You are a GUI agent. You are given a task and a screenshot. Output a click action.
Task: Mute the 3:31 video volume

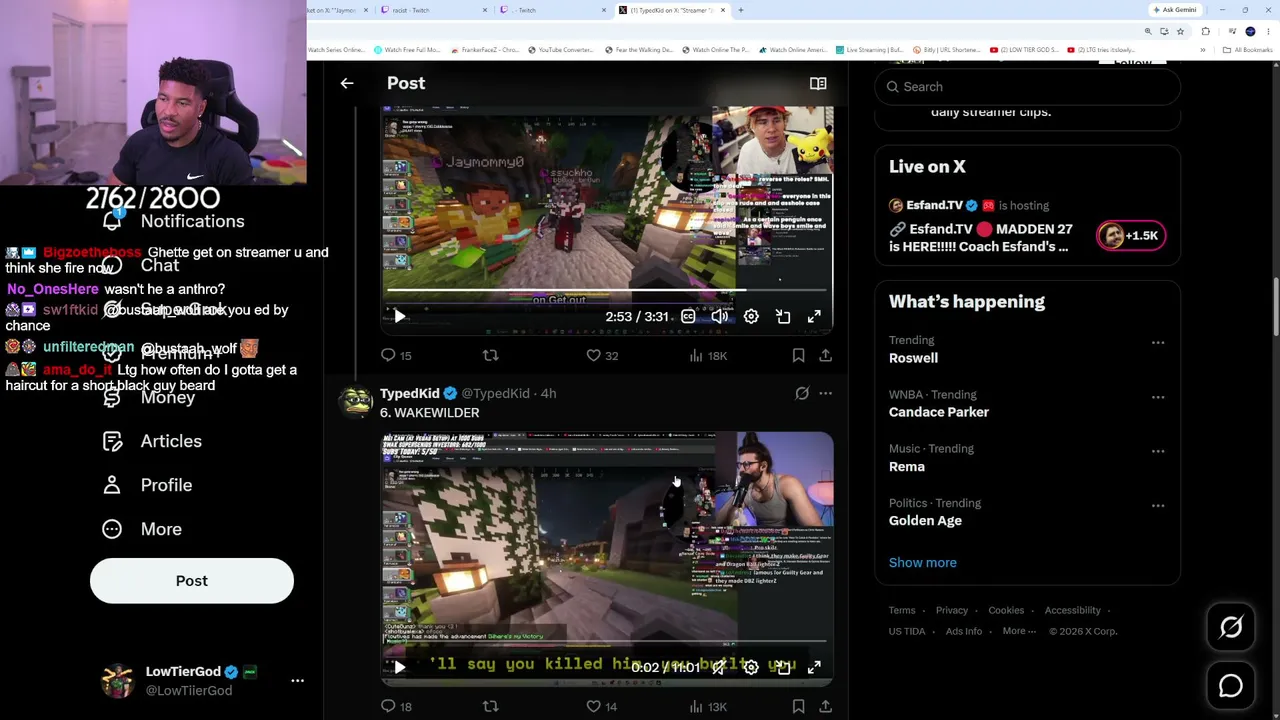click(719, 316)
